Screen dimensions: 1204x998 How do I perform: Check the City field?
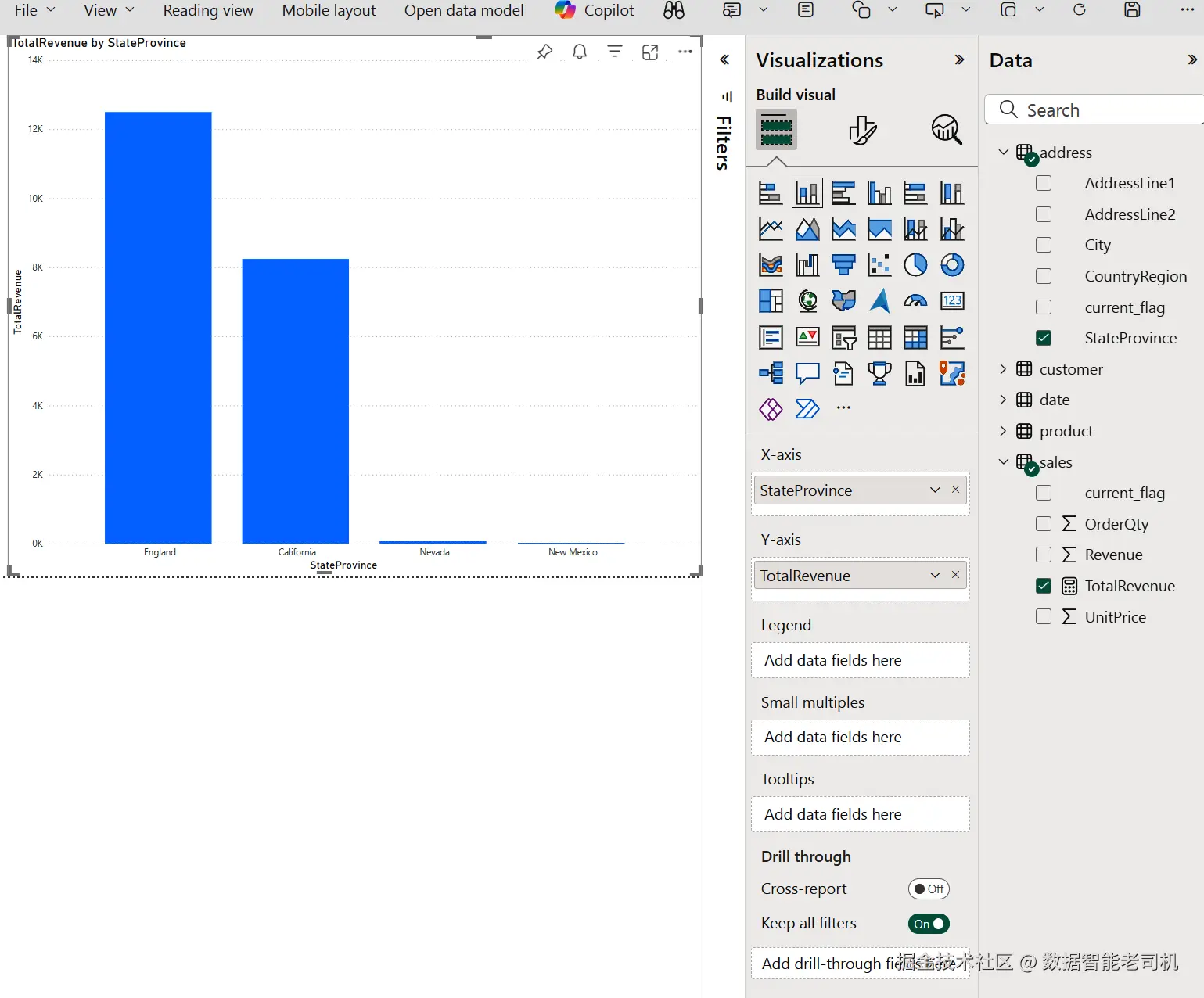[1044, 245]
